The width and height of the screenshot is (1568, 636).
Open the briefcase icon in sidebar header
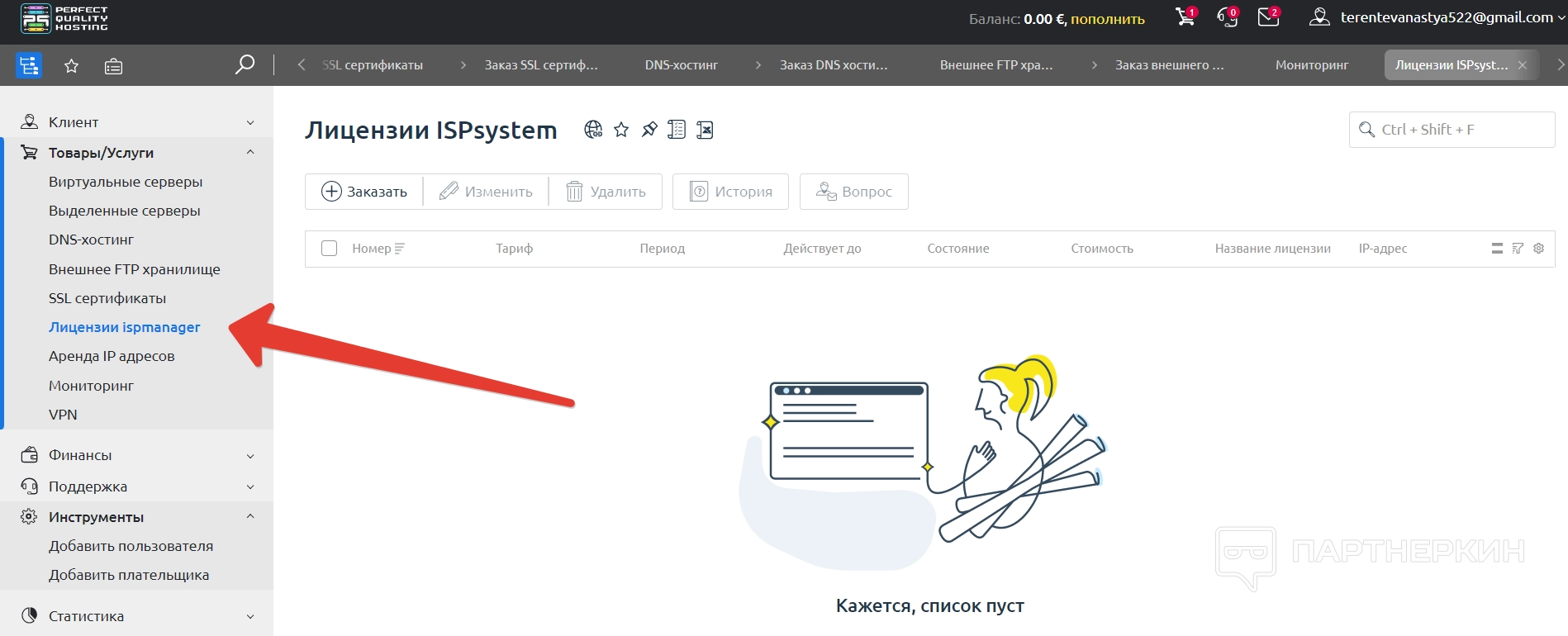coord(113,66)
